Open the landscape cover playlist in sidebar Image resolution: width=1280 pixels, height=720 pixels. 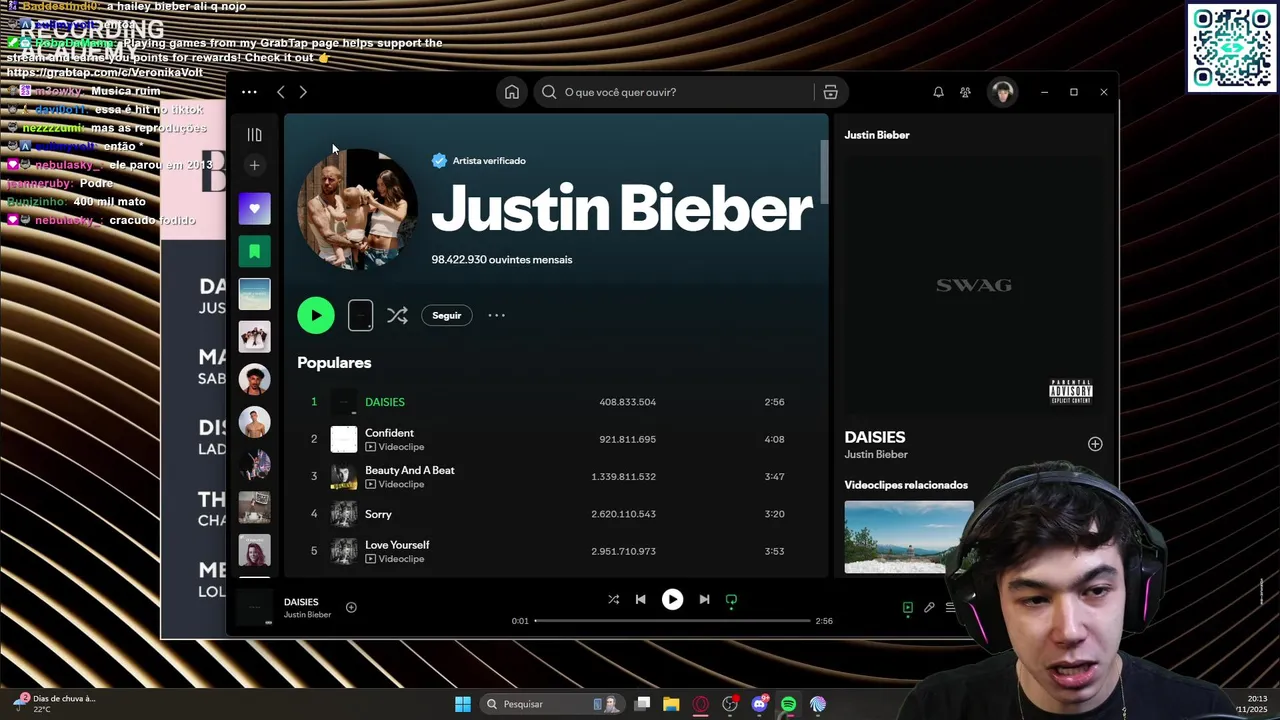[254, 294]
